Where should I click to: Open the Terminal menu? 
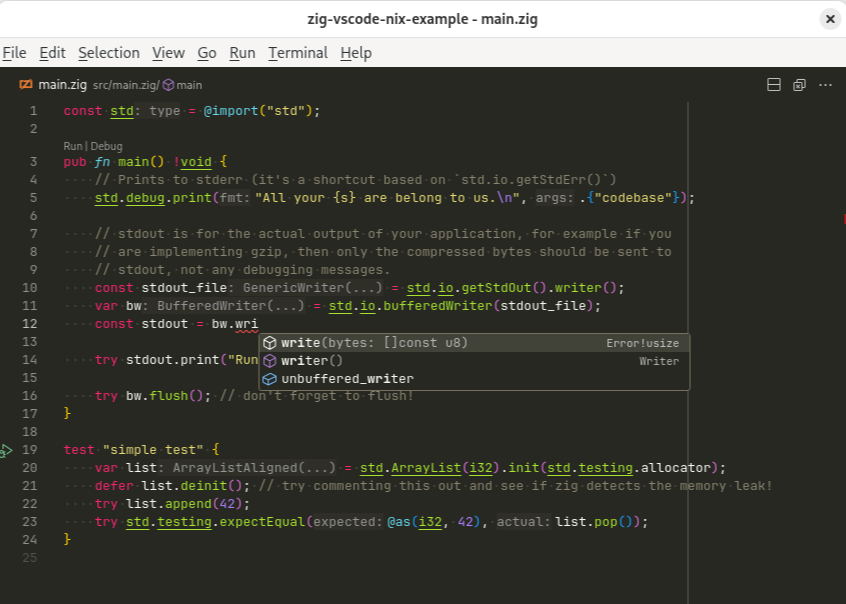pyautogui.click(x=298, y=53)
